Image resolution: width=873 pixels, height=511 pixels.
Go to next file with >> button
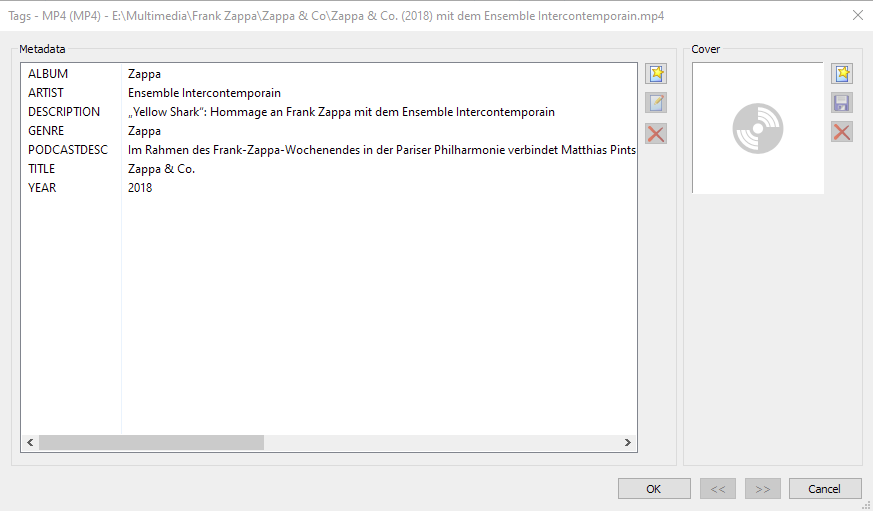click(763, 489)
